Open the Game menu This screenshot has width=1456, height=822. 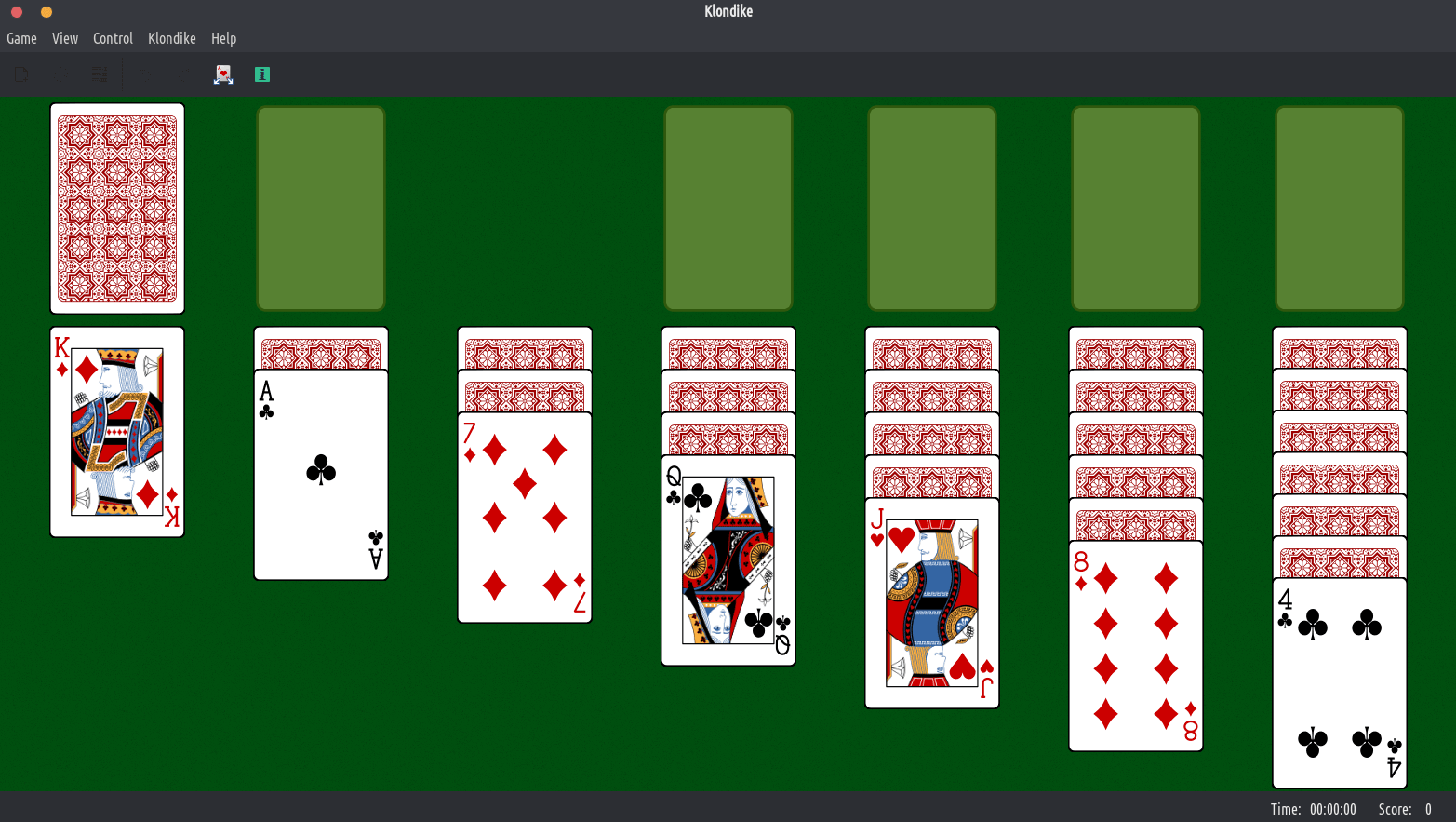[21, 38]
